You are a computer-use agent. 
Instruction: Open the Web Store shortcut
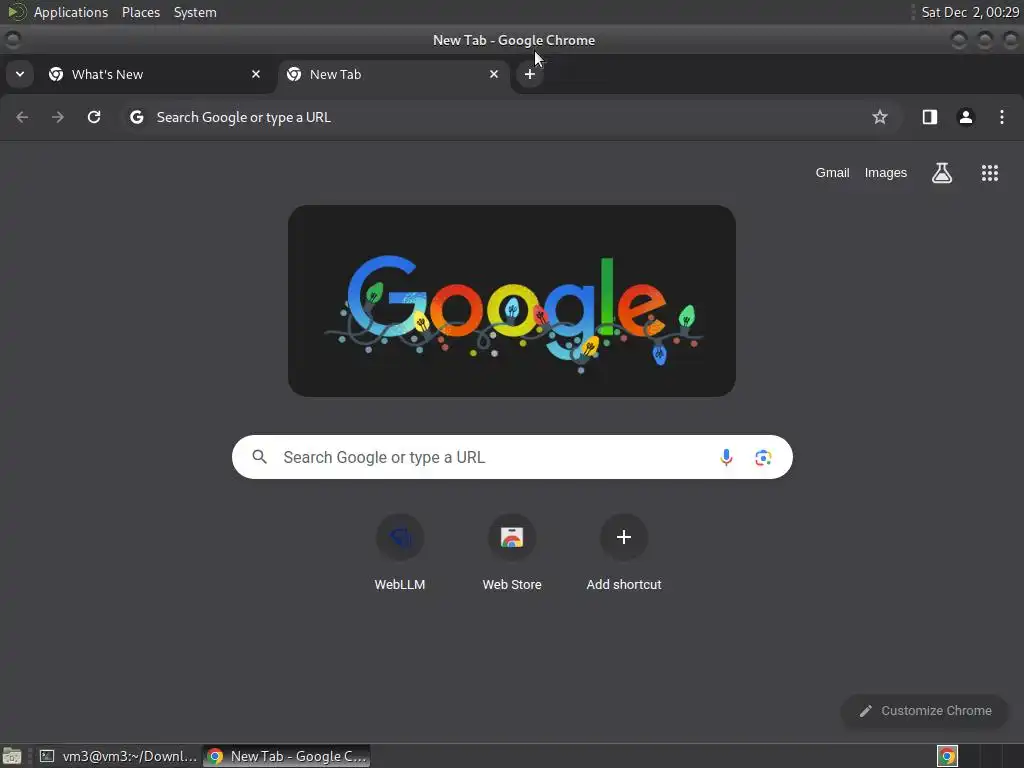[512, 554]
